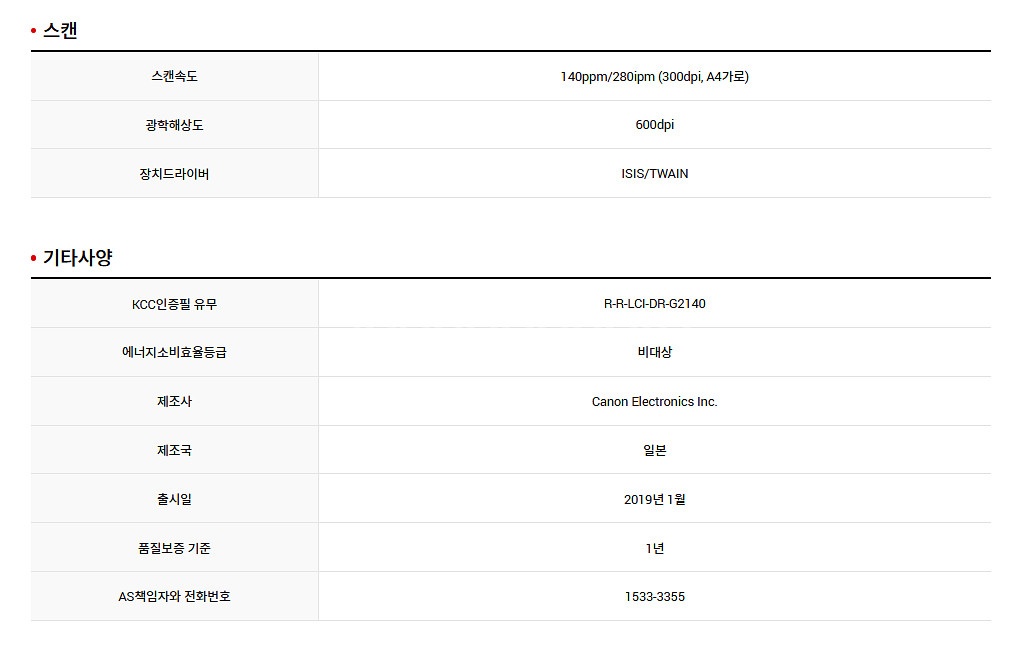Image resolution: width=1028 pixels, height=659 pixels.
Task: Click the 비대상 value text
Action: click(654, 353)
